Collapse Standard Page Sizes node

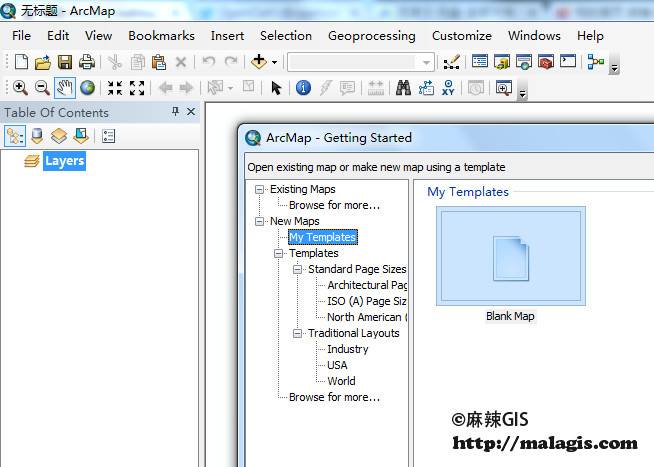click(x=297, y=269)
